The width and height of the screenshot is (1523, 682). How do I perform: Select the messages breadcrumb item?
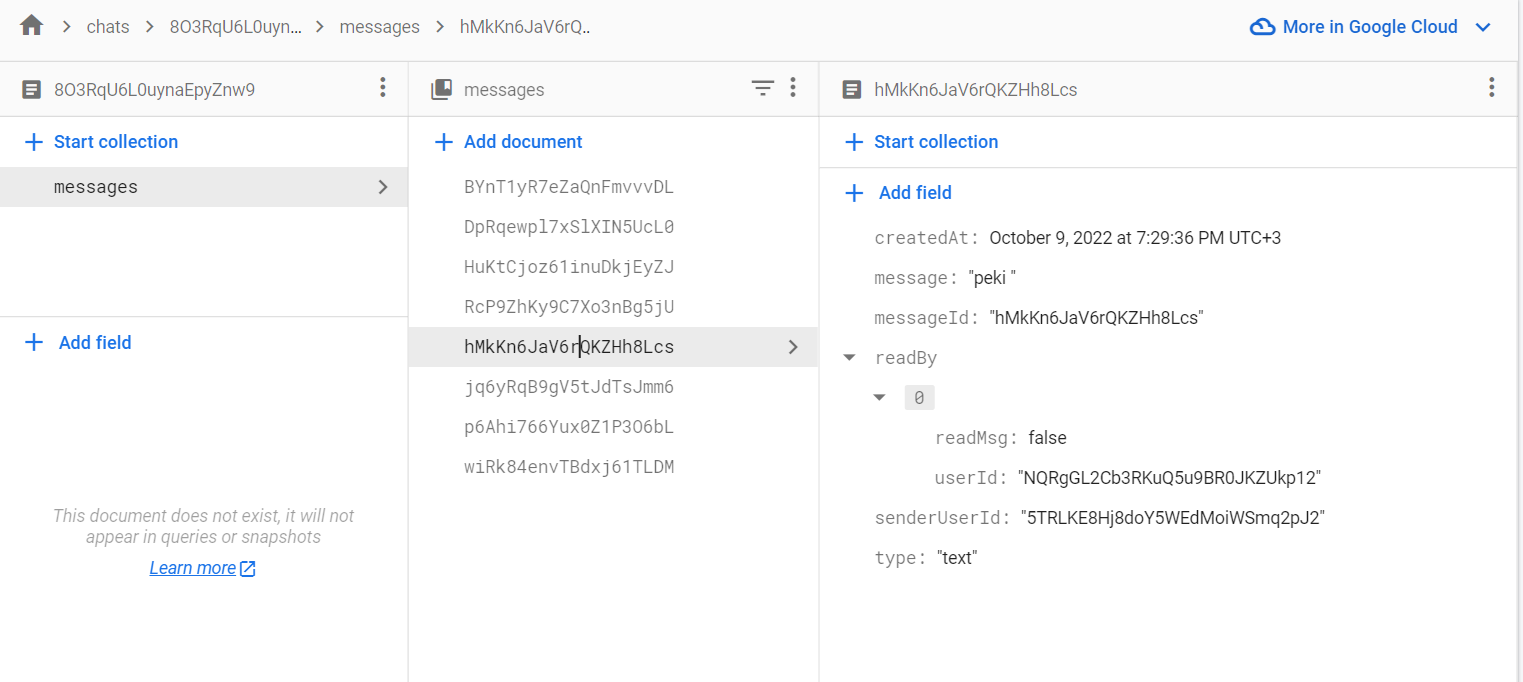click(x=380, y=26)
